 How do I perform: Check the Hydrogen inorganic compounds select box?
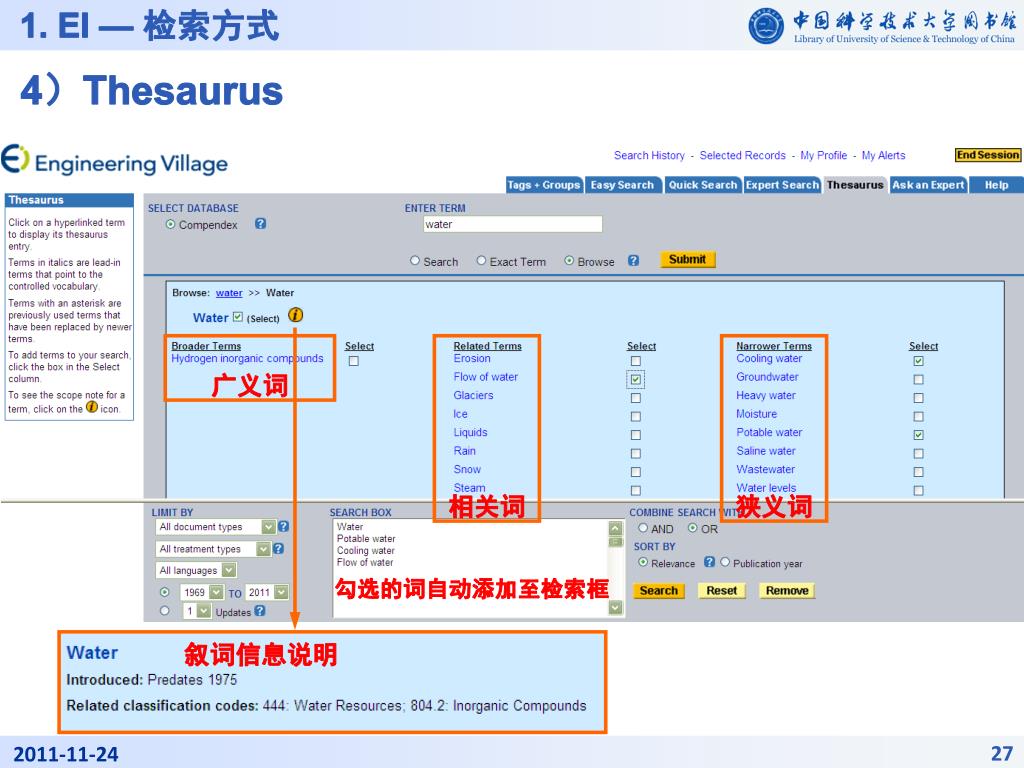(x=353, y=361)
